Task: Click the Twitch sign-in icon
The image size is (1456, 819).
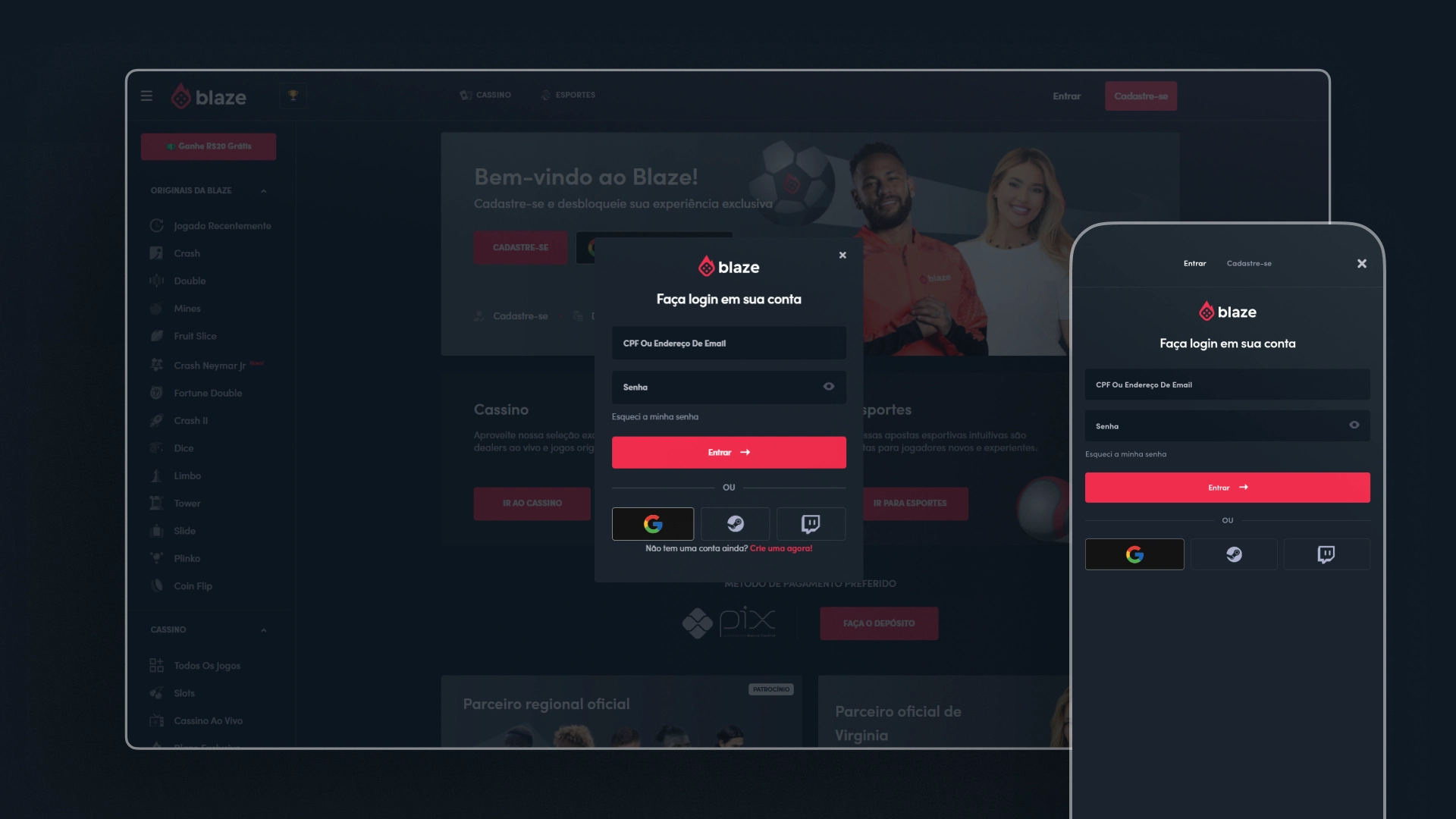Action: [x=810, y=523]
